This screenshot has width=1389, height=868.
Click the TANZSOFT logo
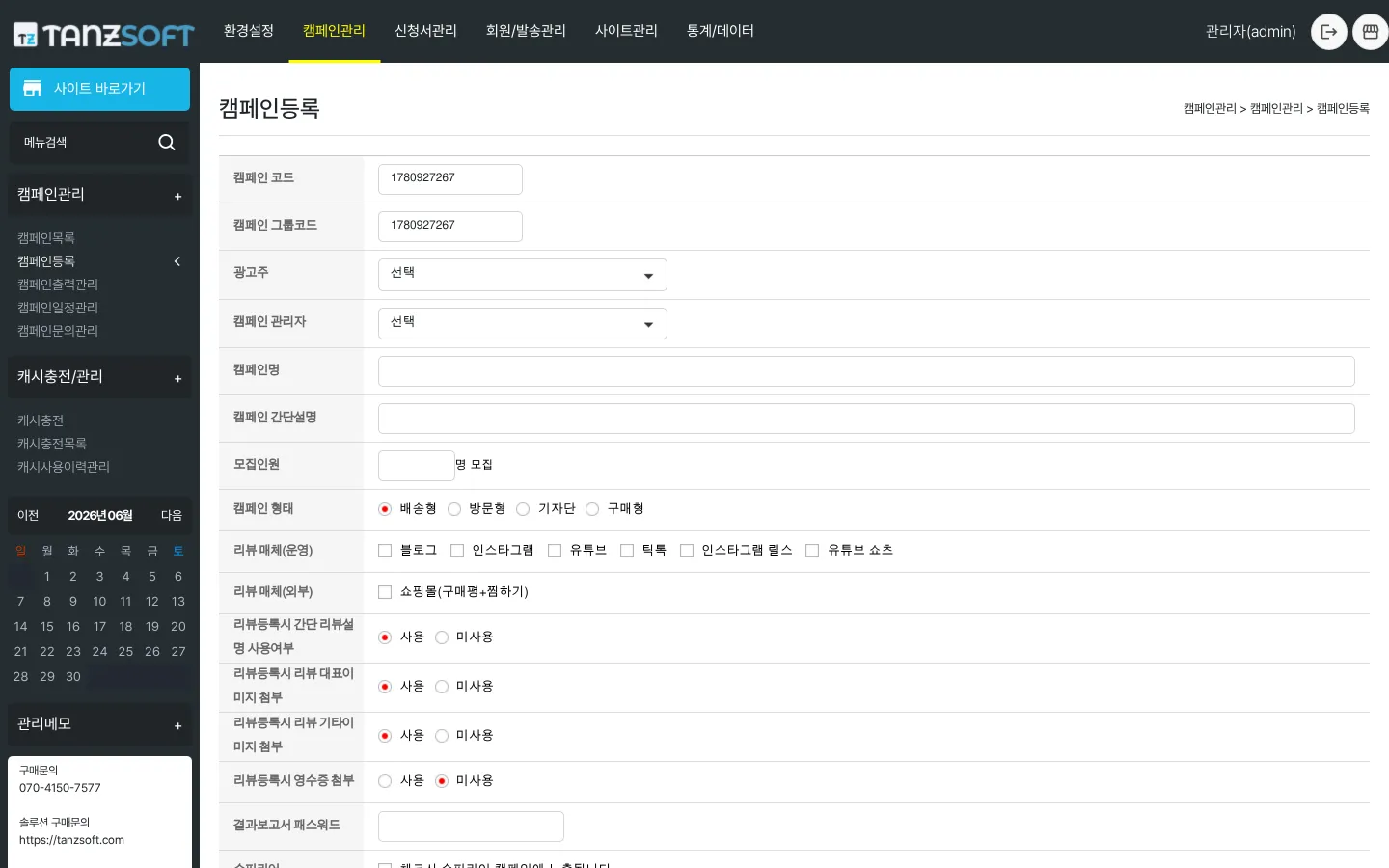point(103,36)
